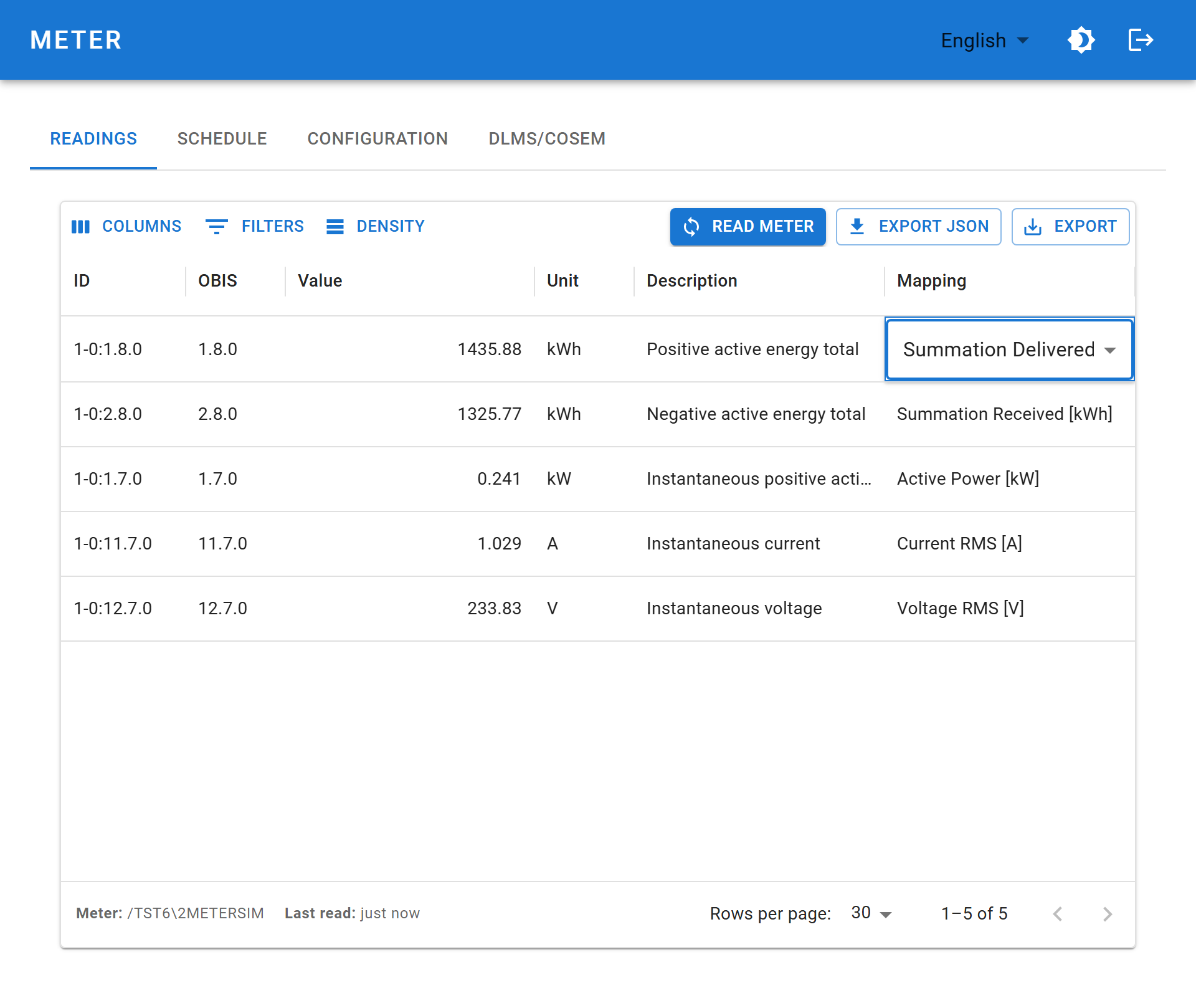The height and width of the screenshot is (1008, 1196).
Task: Click the Instantaneous voltage description
Action: pos(734,609)
